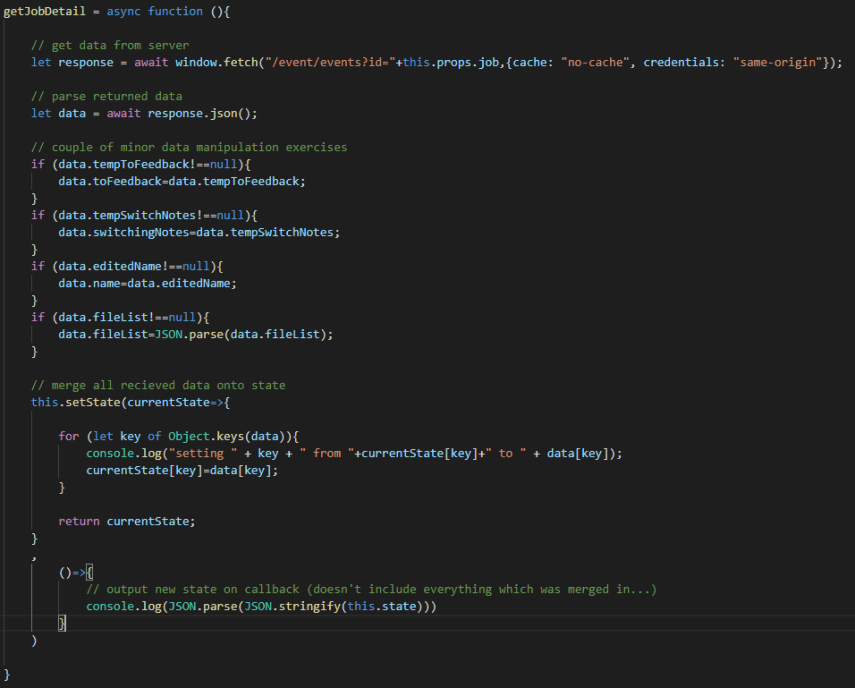Click the highlighted closing brace of callback
855x688 pixels.
tap(62, 623)
